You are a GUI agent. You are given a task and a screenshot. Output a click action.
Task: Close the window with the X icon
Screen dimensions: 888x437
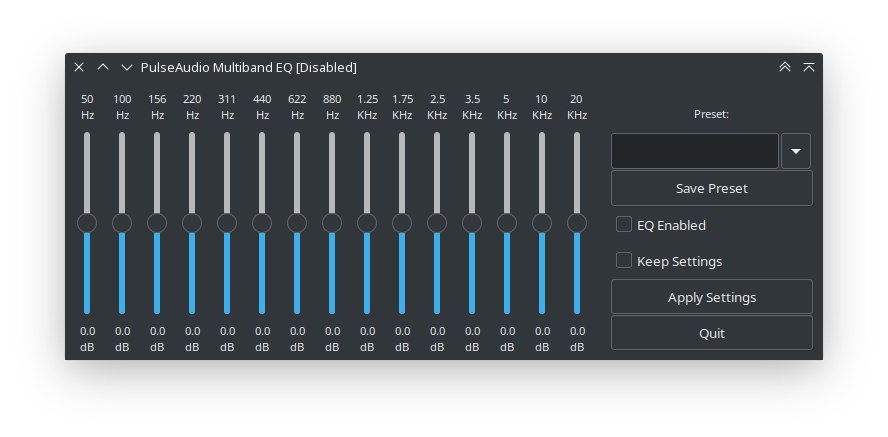(x=79, y=67)
